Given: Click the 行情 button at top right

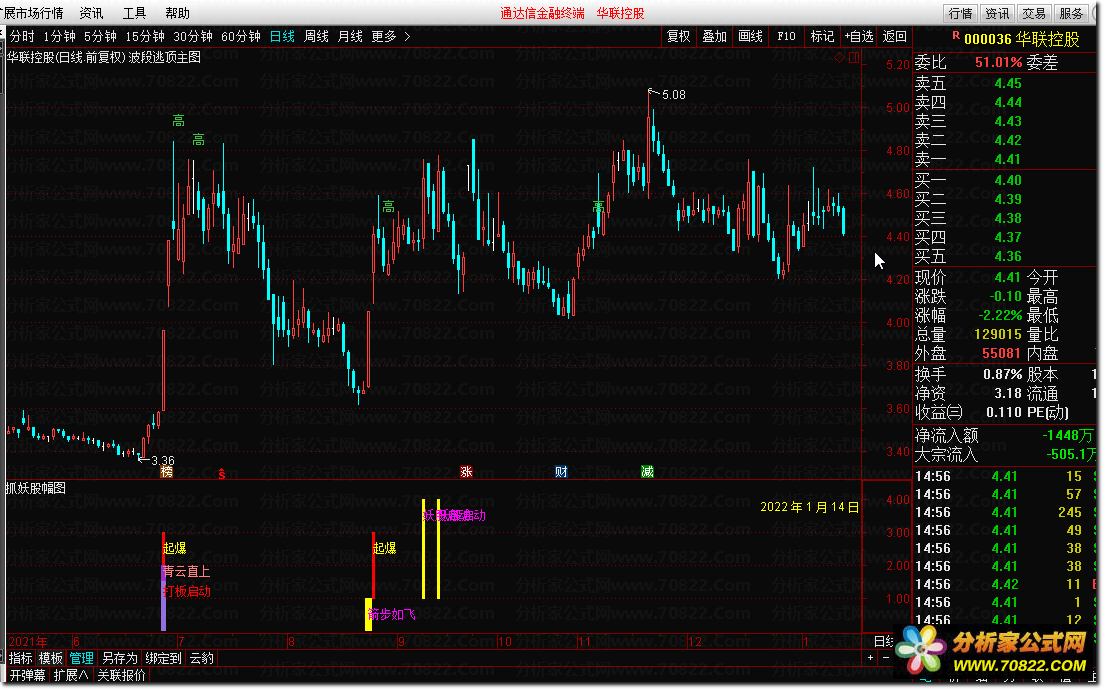Looking at the screenshot, I should 960,13.
